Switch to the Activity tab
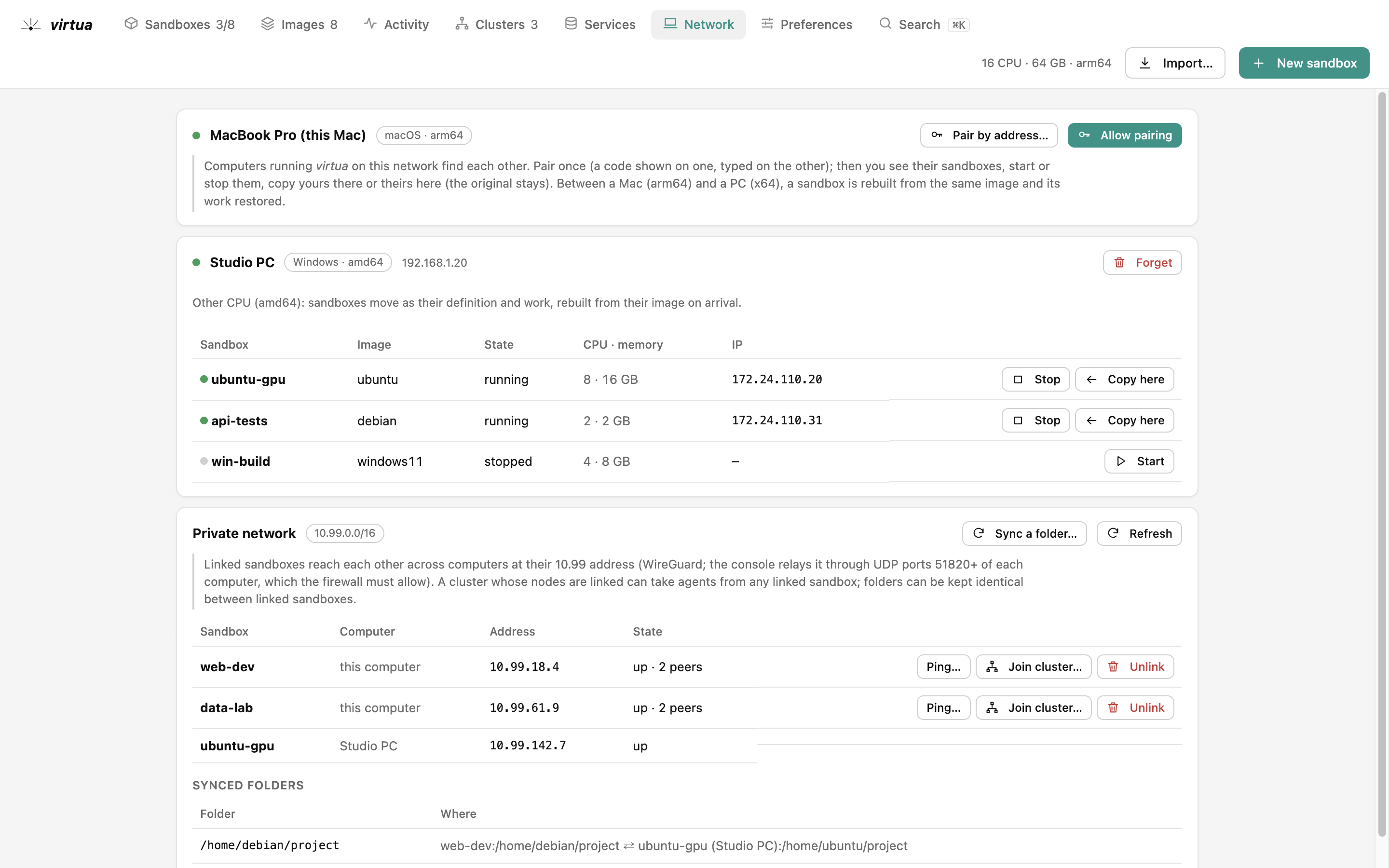This screenshot has height=868, width=1389. 396,25
